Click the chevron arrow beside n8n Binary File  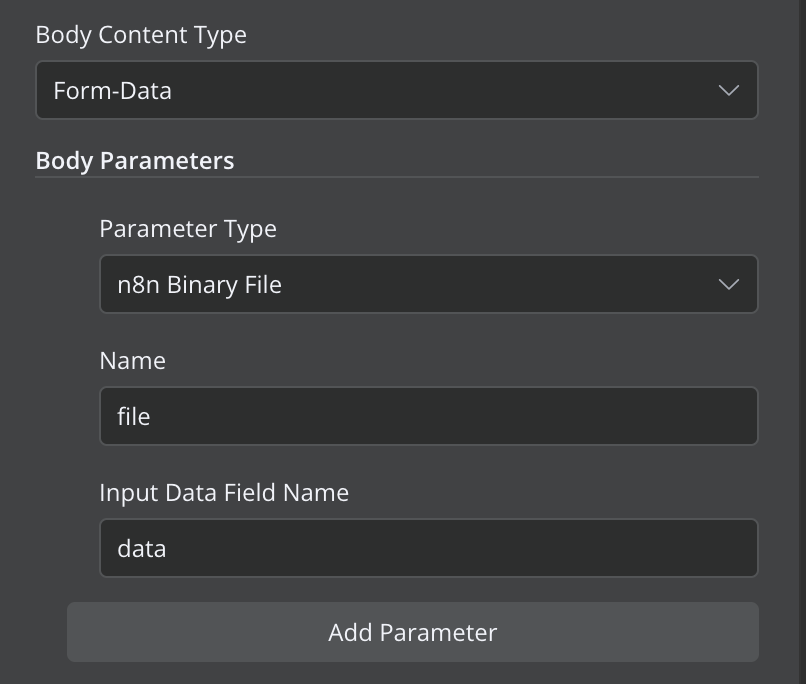729,284
